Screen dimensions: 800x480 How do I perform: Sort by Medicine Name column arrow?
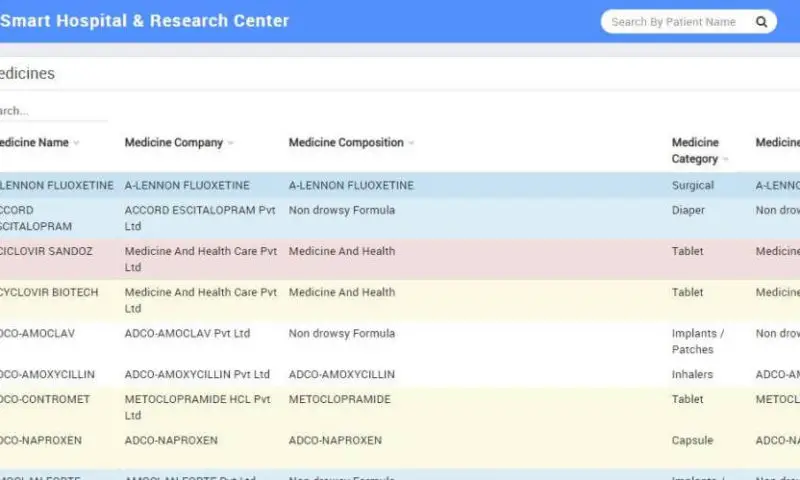[77, 143]
